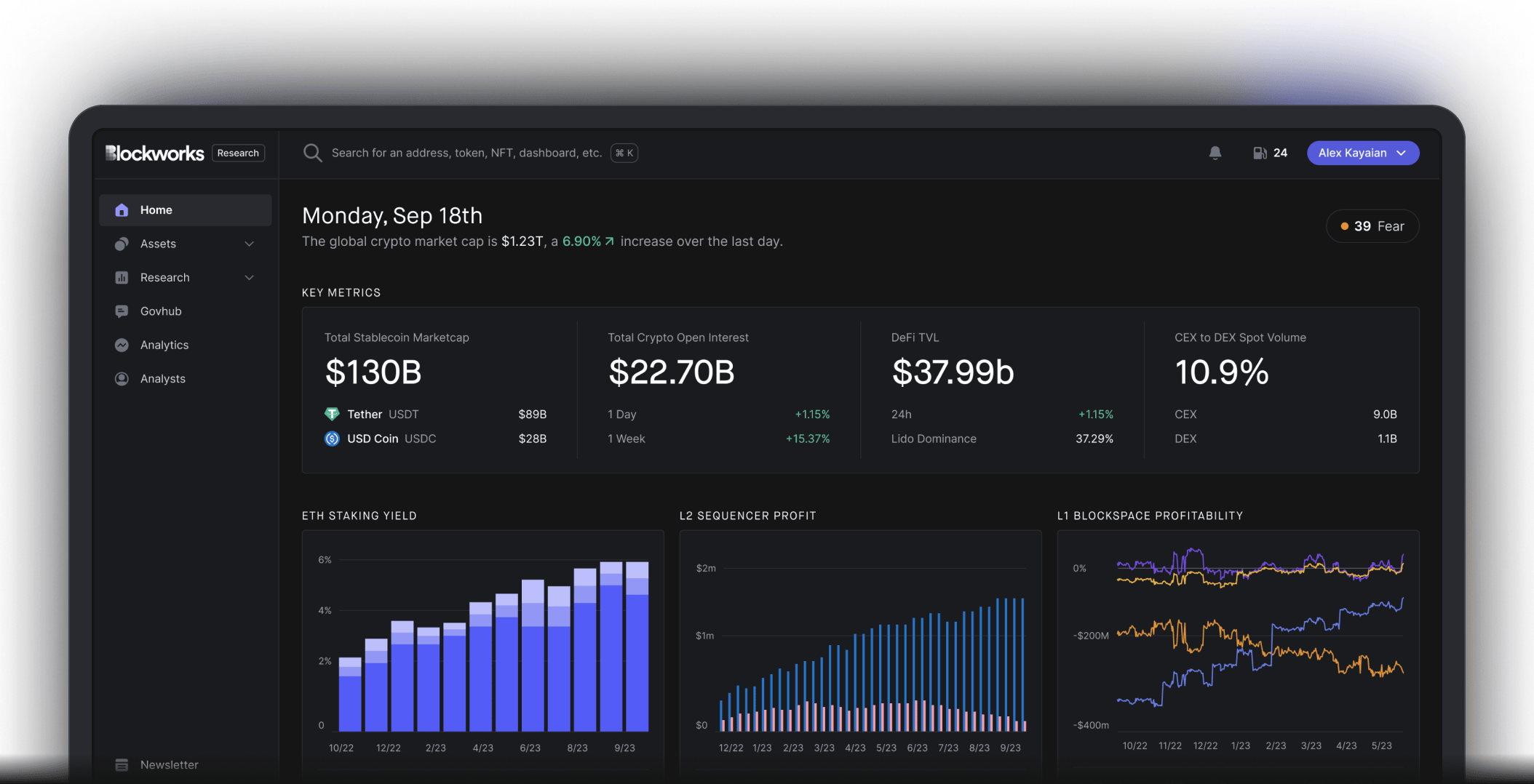Expand the Assets sidebar section
Screen dimensions: 1534x784
click(x=249, y=244)
